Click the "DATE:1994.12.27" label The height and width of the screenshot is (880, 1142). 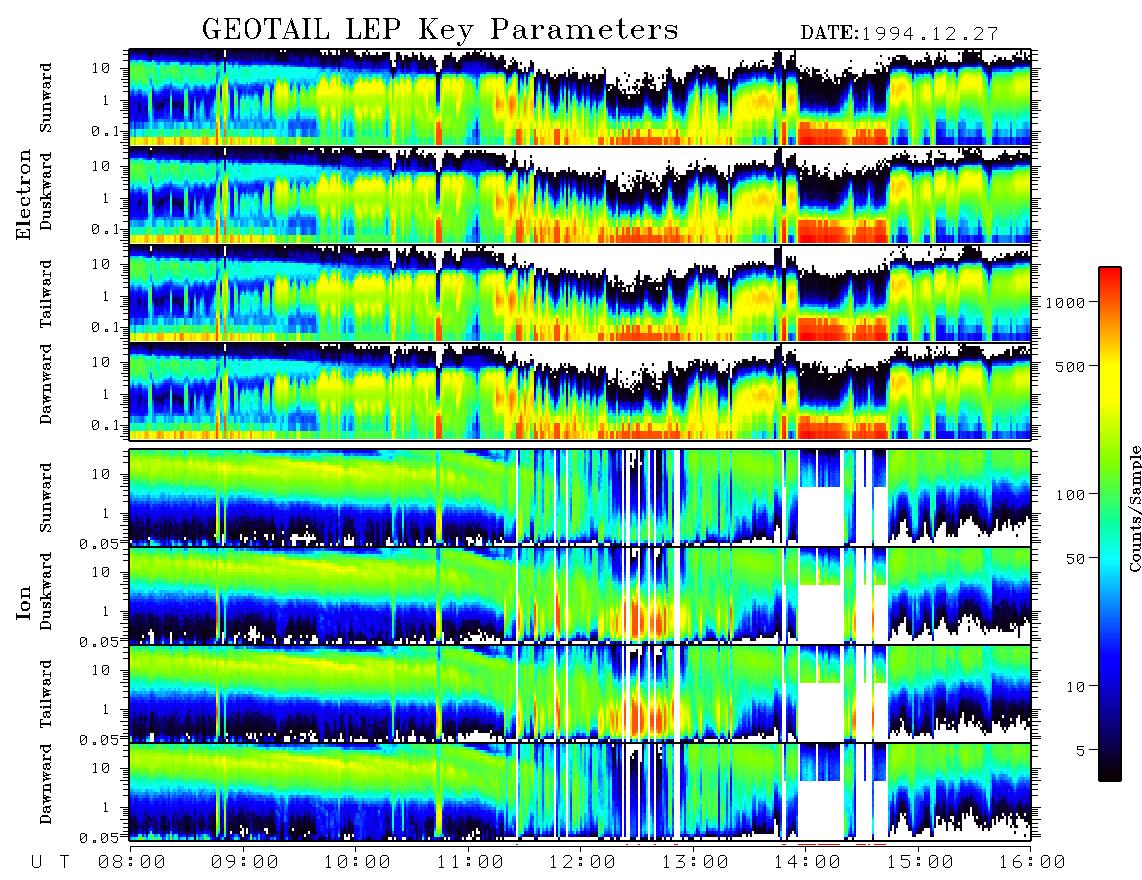pos(899,34)
